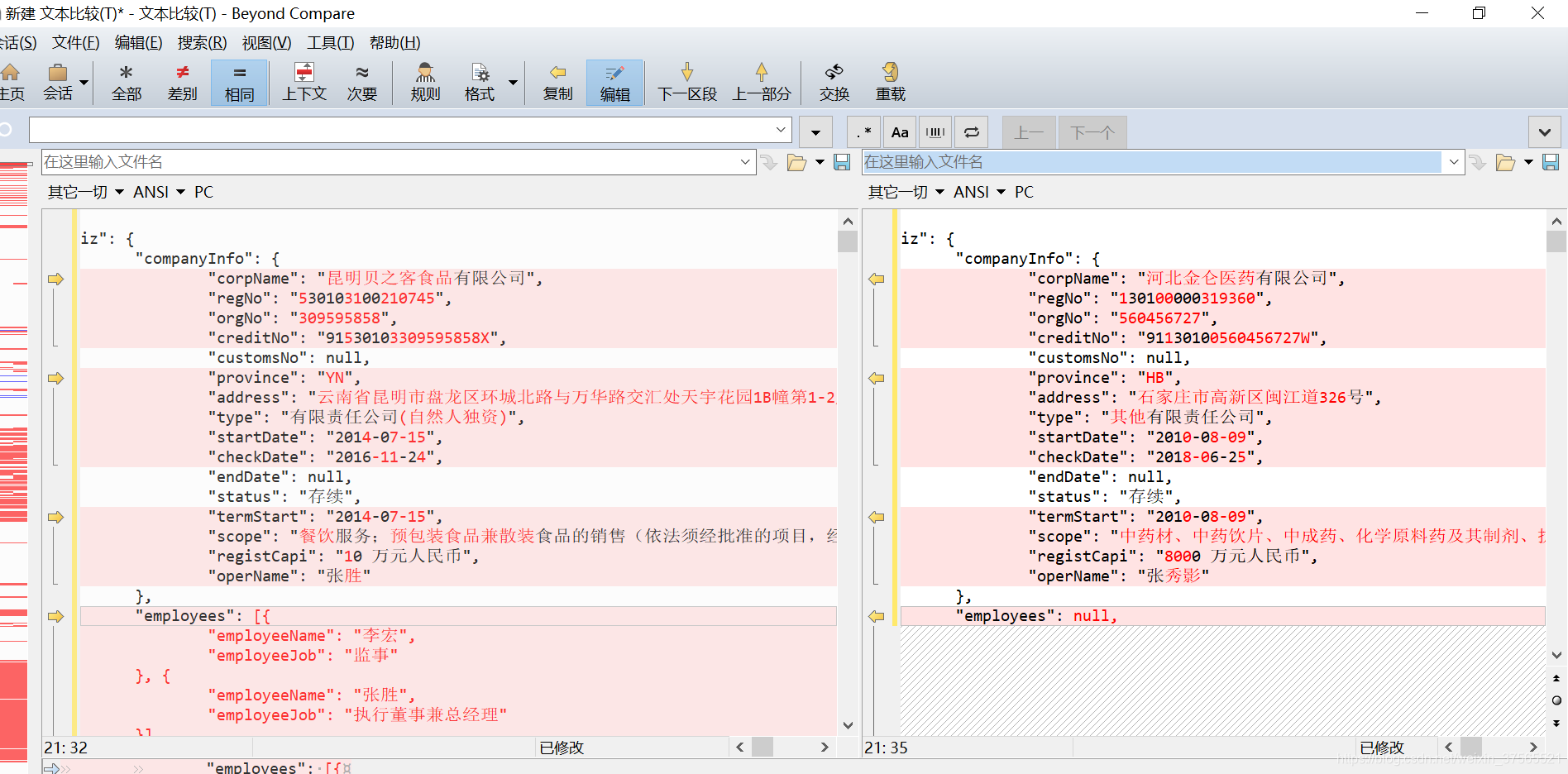The width and height of the screenshot is (1568, 774).
Task: Click the 上一个 previous match button
Action: point(1029,132)
